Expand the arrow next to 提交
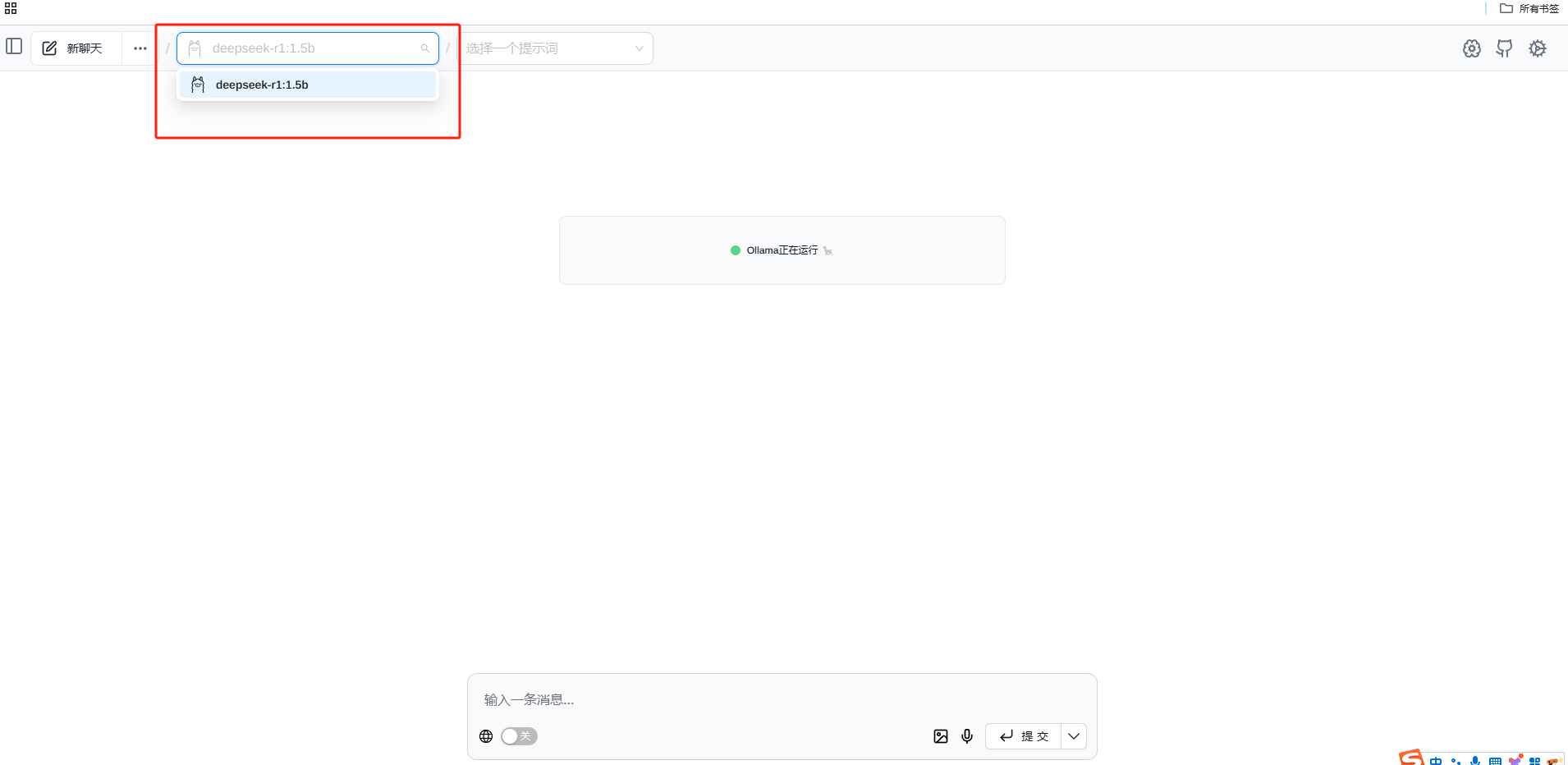 click(x=1074, y=736)
